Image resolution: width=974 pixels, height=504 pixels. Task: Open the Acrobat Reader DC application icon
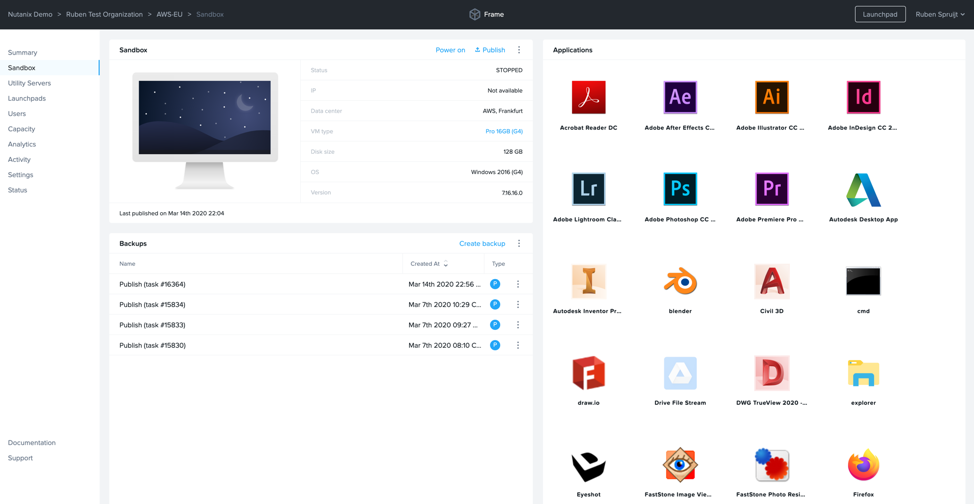pos(588,98)
